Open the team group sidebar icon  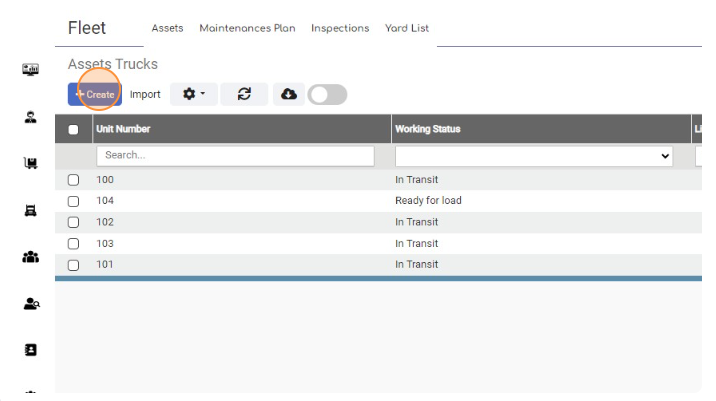click(31, 257)
